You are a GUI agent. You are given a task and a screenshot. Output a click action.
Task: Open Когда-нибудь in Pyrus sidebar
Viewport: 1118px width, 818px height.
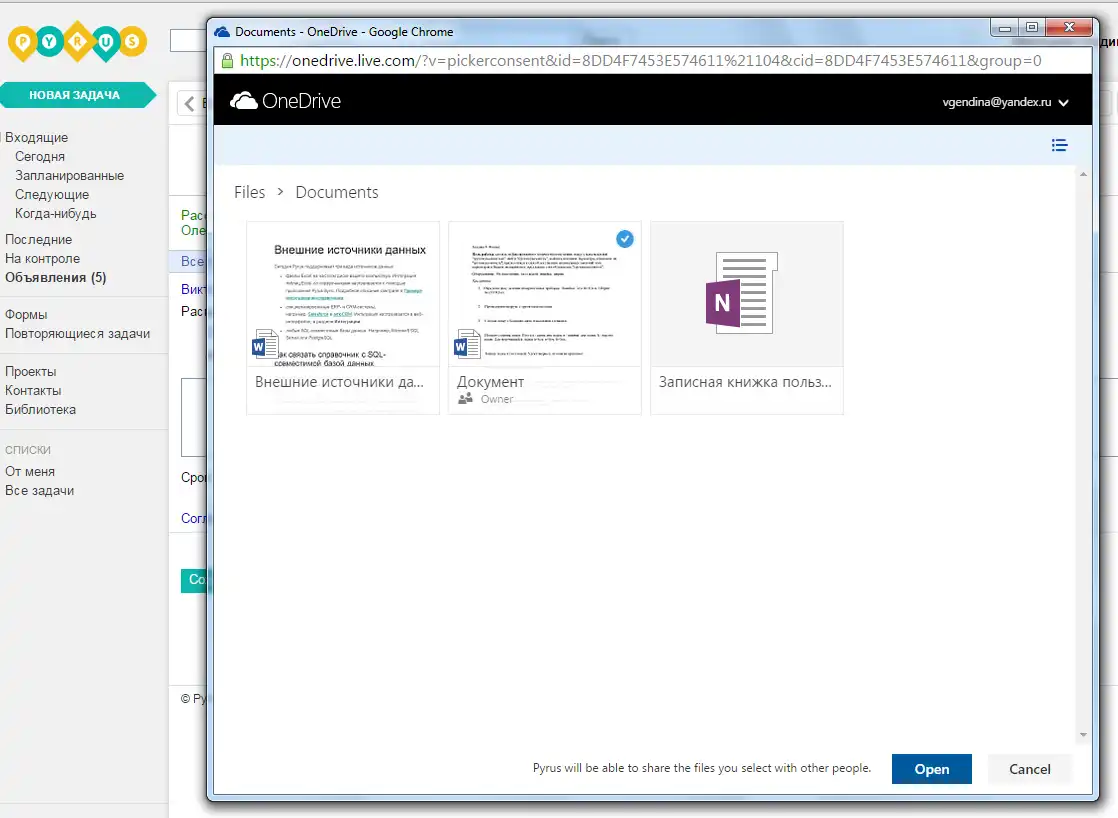click(x=56, y=213)
